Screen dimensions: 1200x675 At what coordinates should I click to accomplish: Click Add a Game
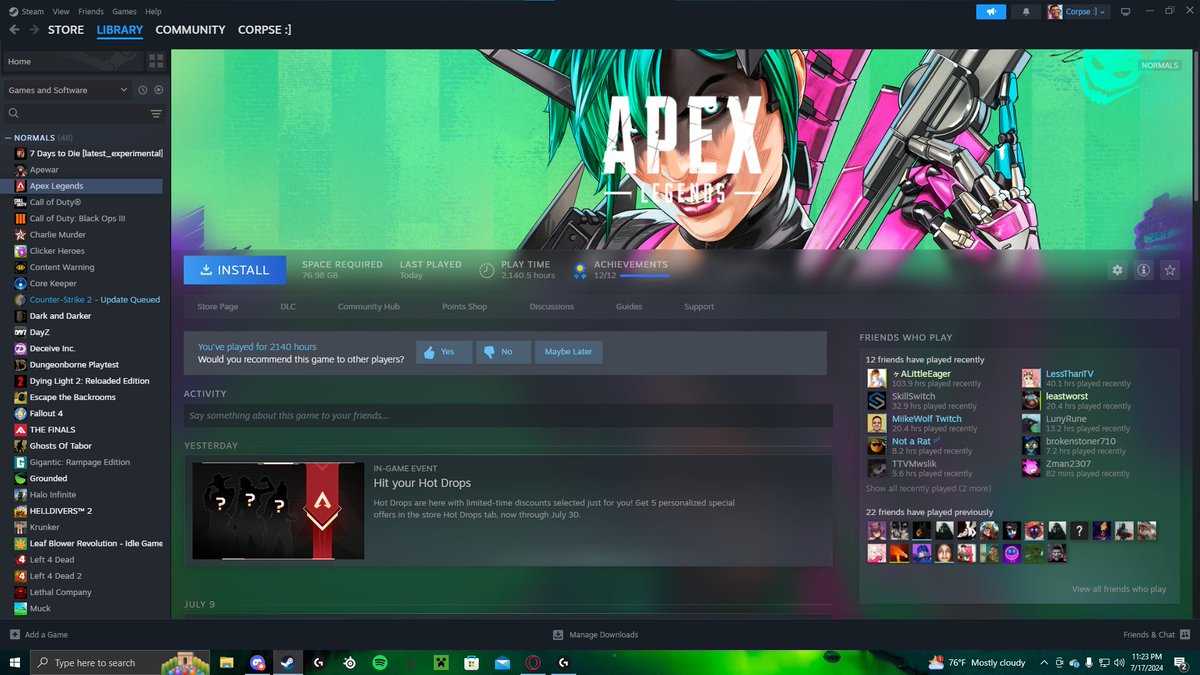(39, 635)
